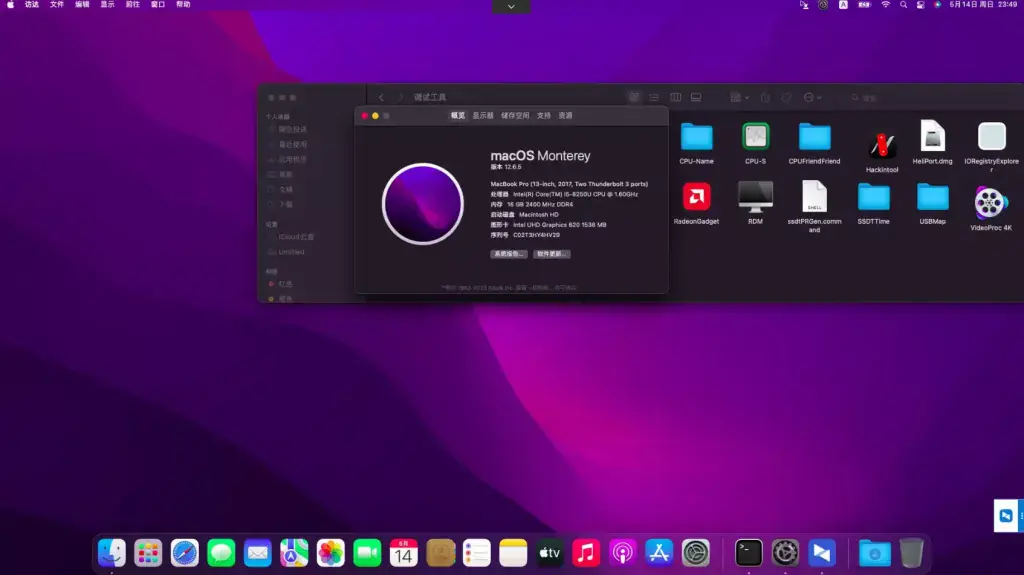This screenshot has height=575, width=1024.
Task: Open the Apple menu
Action: [10, 5]
